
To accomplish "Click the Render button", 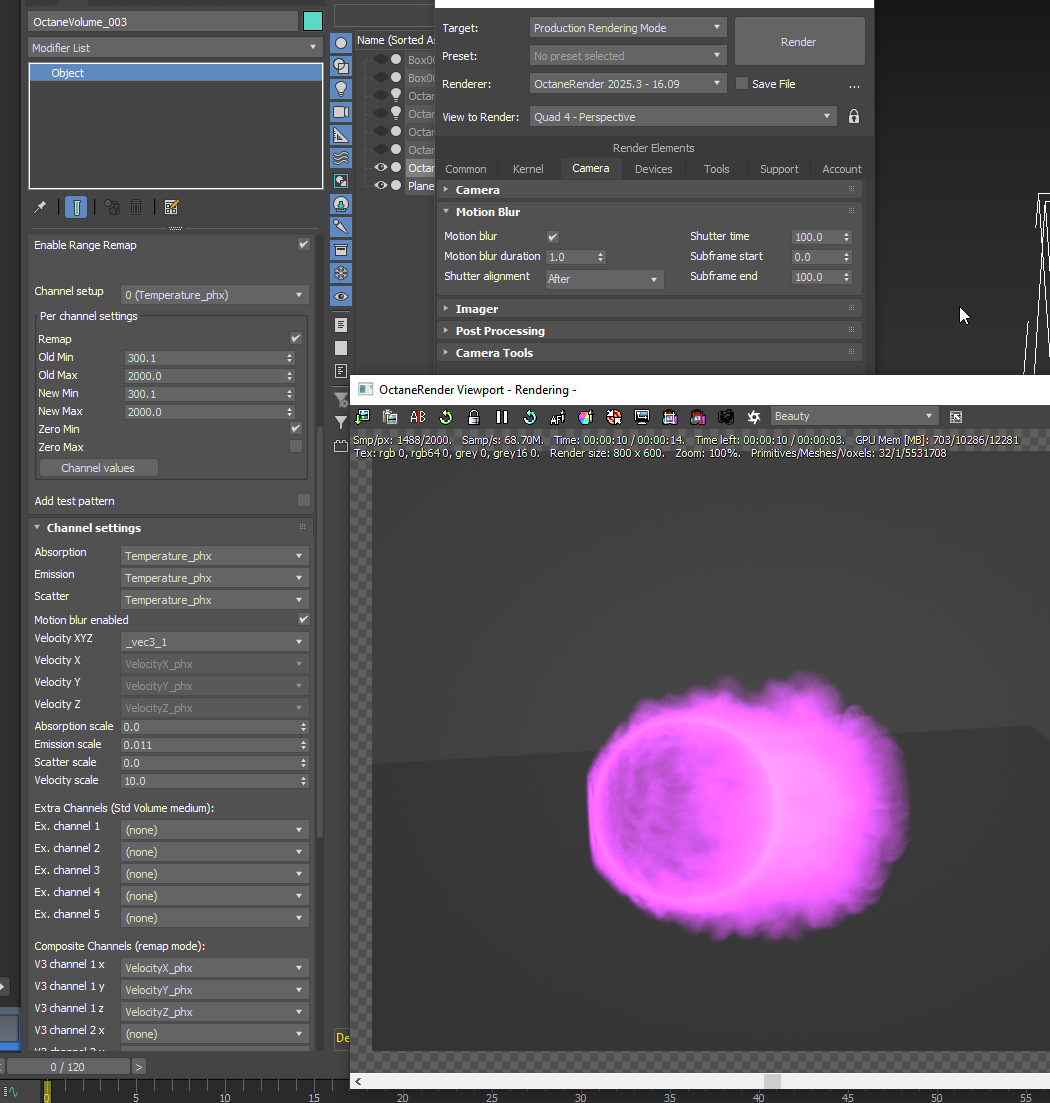I will (799, 42).
